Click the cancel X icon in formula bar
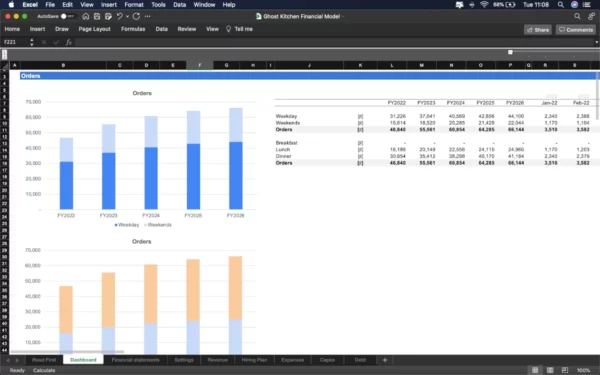 click(x=44, y=42)
